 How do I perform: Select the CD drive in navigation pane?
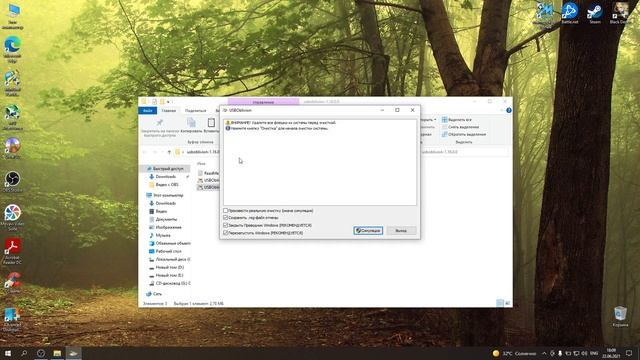(169, 283)
